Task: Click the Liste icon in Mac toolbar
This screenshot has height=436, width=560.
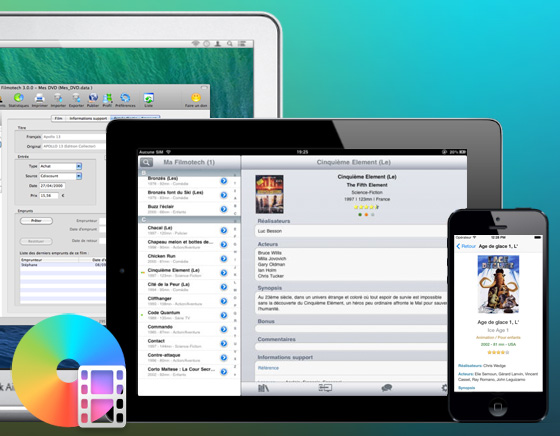Action: (148, 100)
